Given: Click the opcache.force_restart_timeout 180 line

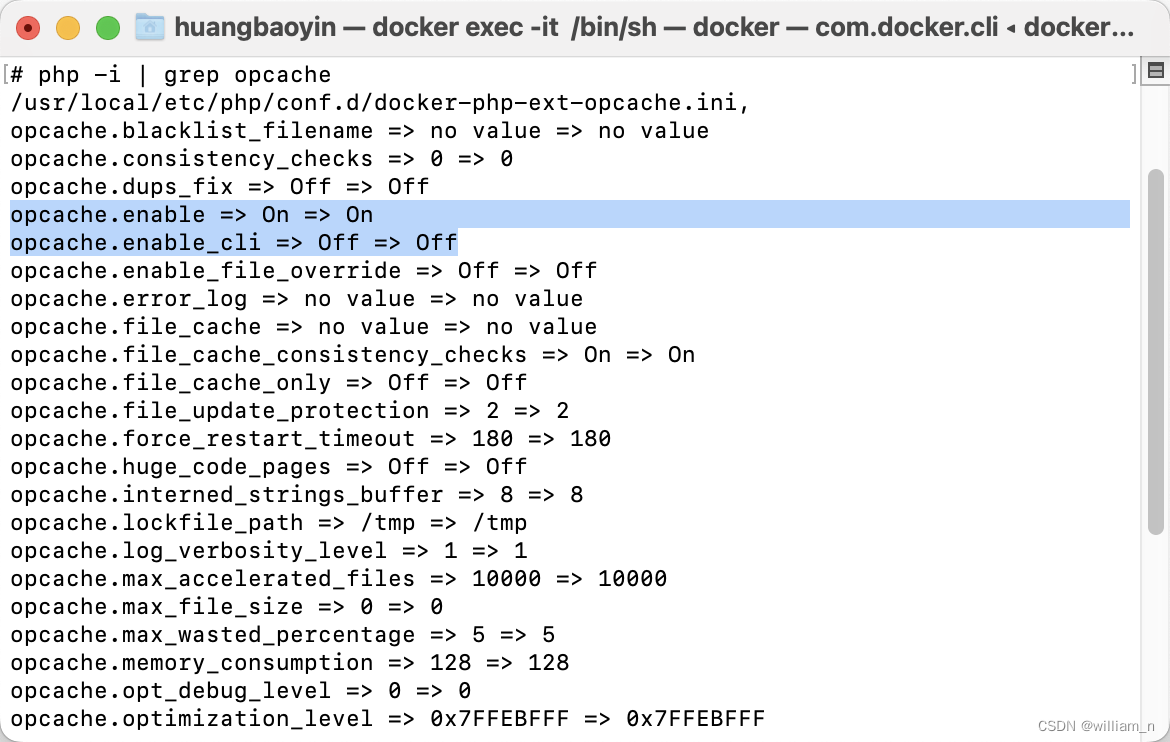Looking at the screenshot, I should point(310,438).
